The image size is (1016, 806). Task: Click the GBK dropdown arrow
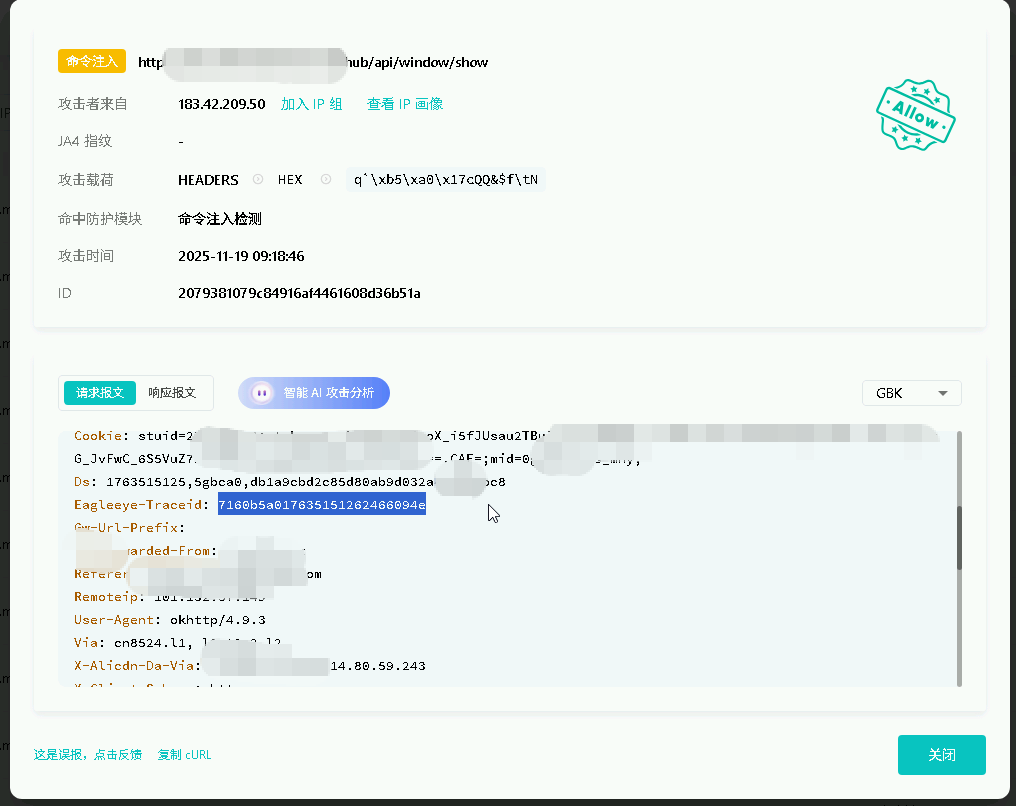(x=942, y=394)
